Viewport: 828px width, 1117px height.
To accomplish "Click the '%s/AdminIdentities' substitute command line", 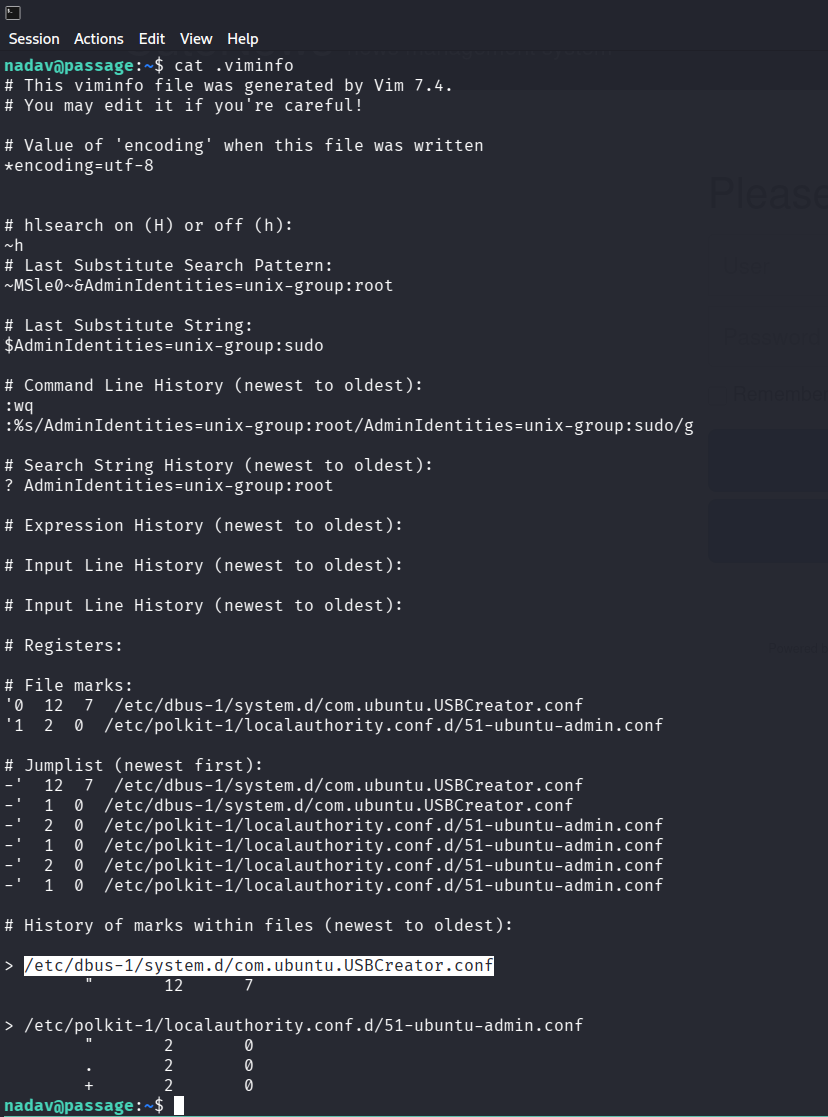I will 349,425.
